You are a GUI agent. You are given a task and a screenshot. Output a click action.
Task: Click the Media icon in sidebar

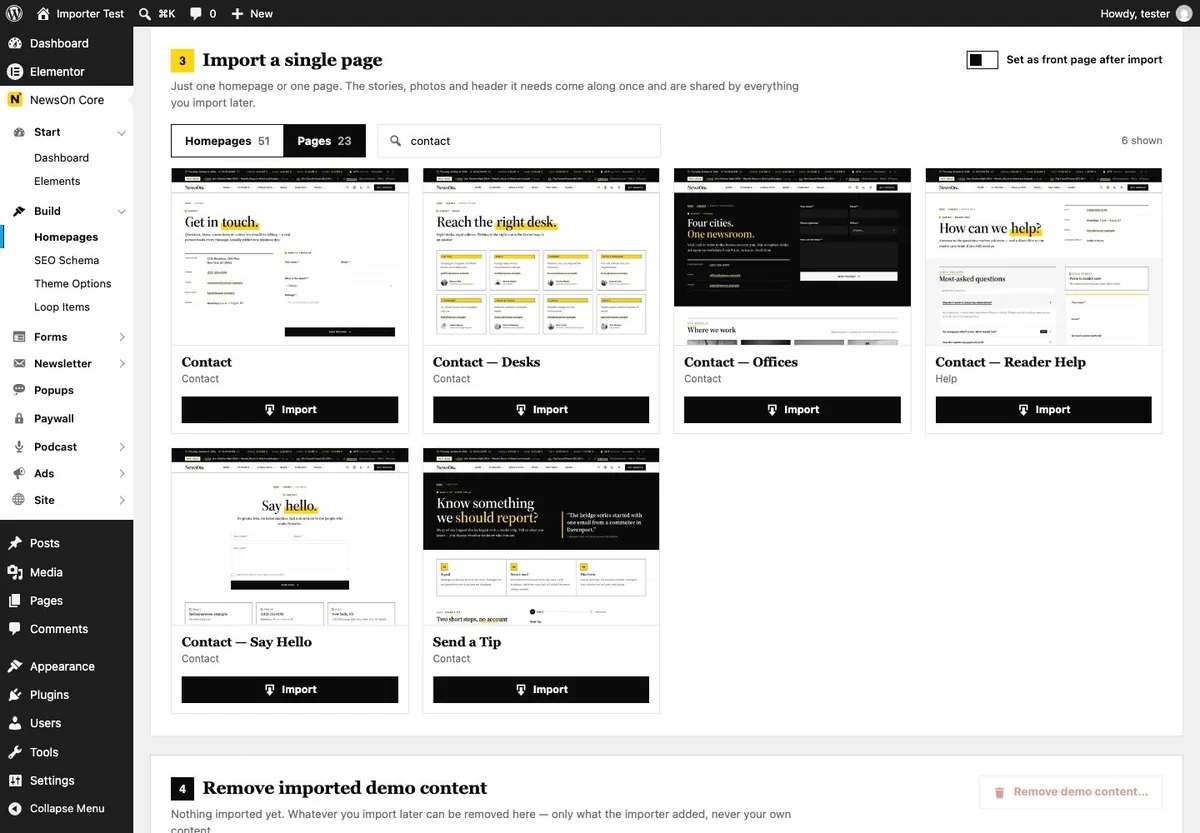tap(15, 572)
